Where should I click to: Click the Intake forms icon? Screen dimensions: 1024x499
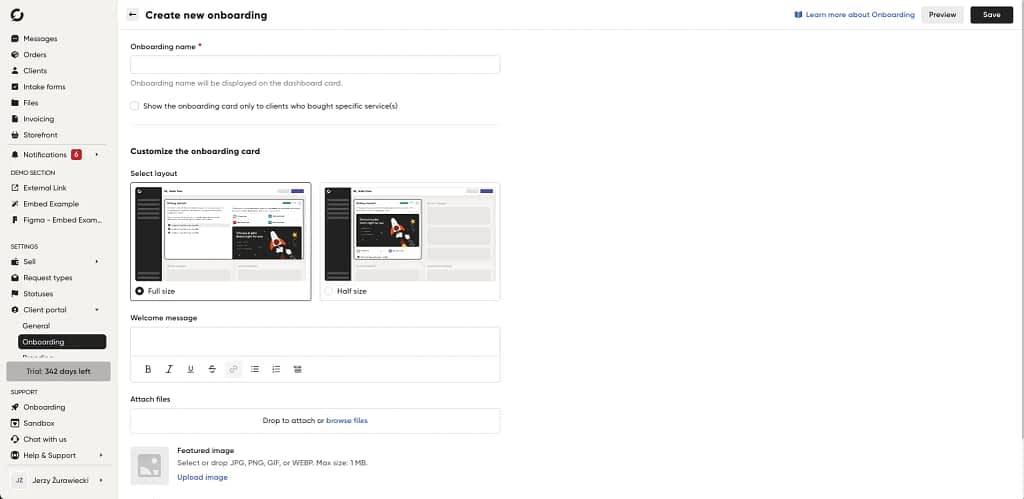click(15, 87)
